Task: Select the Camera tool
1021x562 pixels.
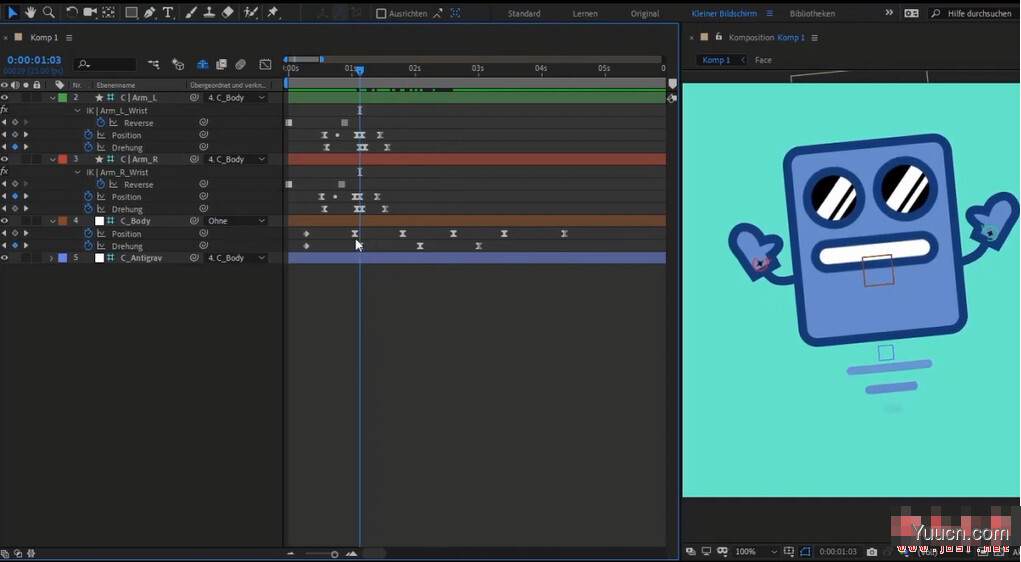Action: click(90, 12)
